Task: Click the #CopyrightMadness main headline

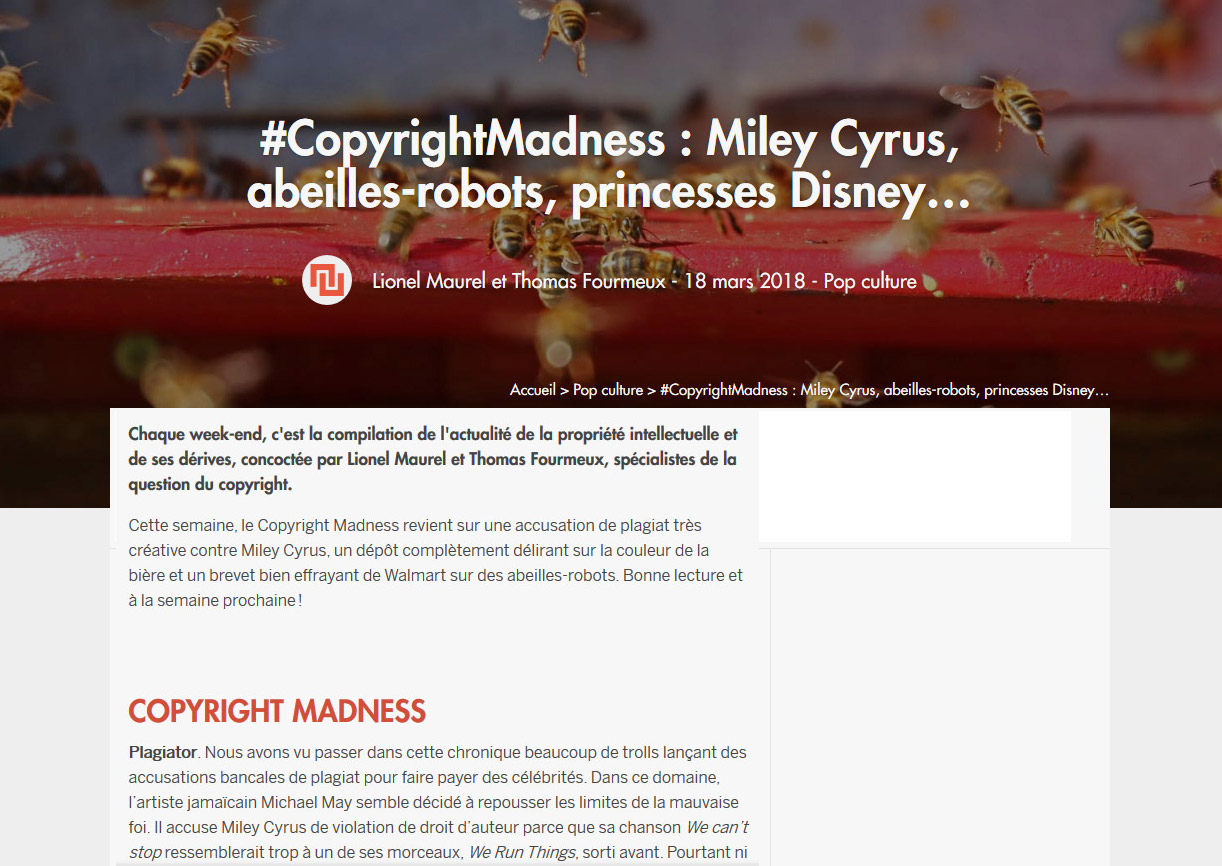Action: (x=610, y=167)
